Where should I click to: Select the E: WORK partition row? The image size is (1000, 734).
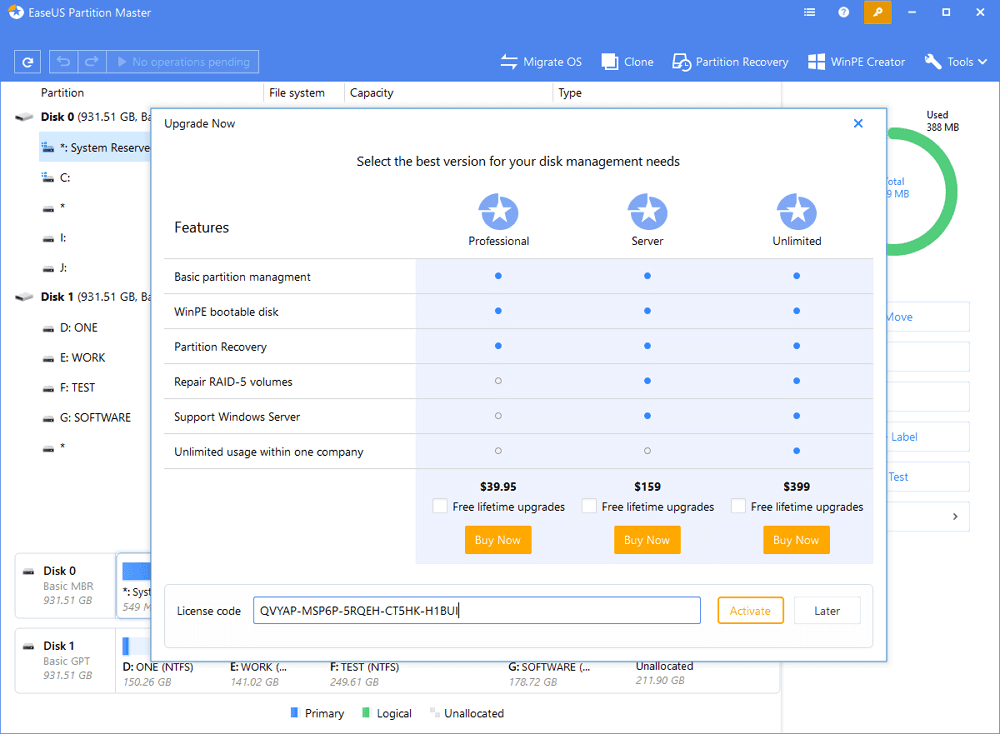click(82, 357)
